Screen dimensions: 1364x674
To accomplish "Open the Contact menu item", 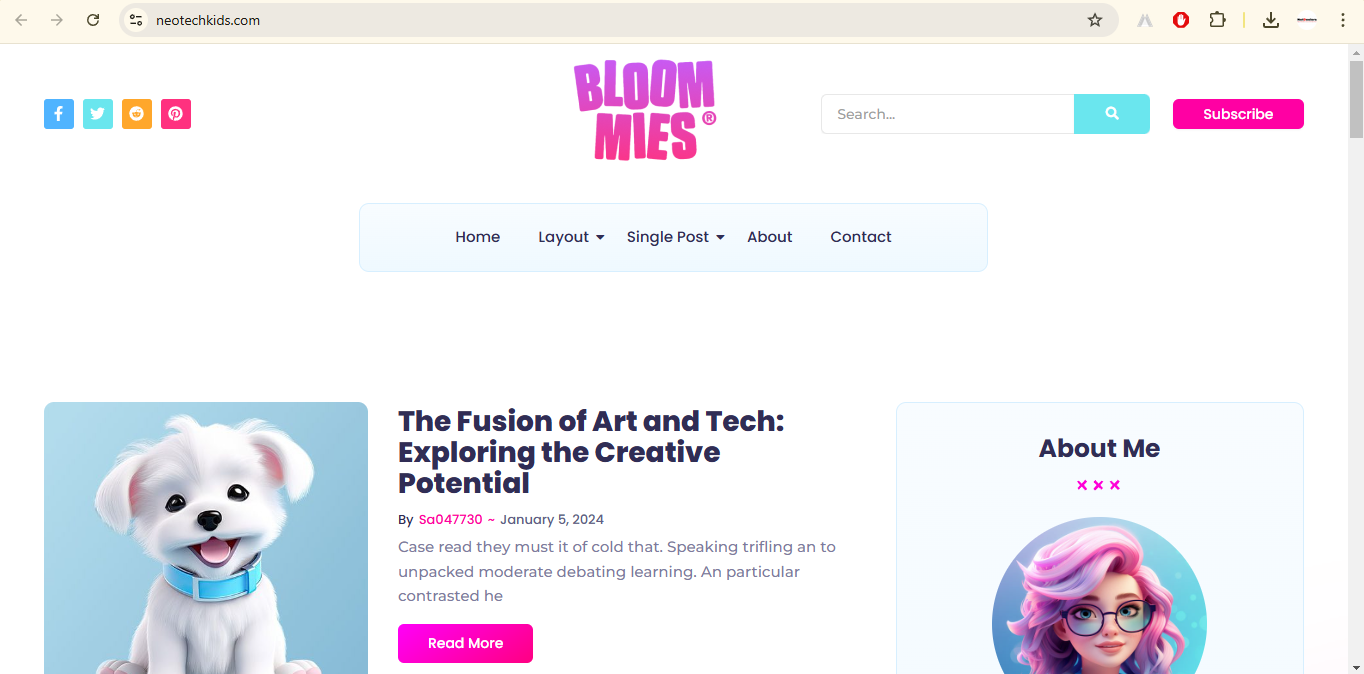I will [861, 237].
